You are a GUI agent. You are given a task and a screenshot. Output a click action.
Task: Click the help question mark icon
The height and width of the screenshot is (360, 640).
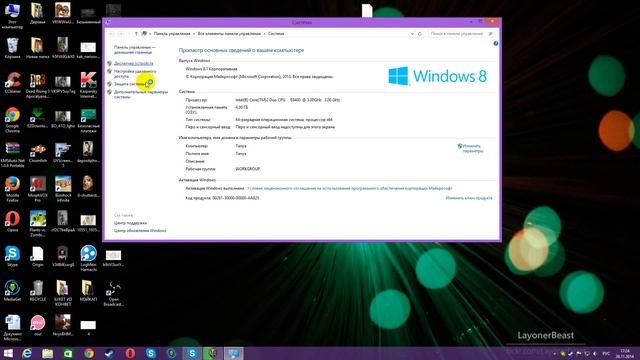click(x=496, y=43)
